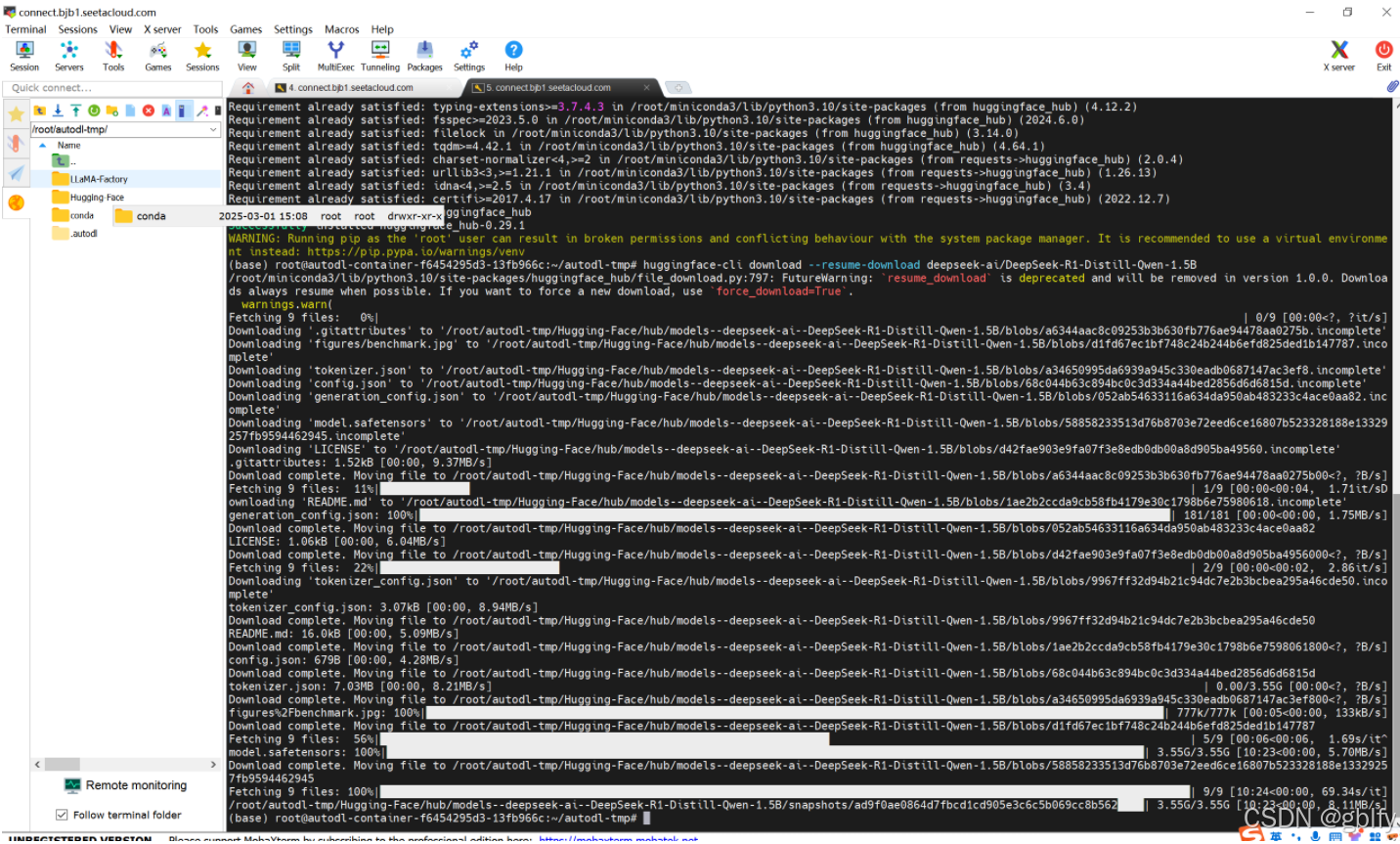The image size is (1400, 844).
Task: Open a new tab with plus button
Action: 678,88
